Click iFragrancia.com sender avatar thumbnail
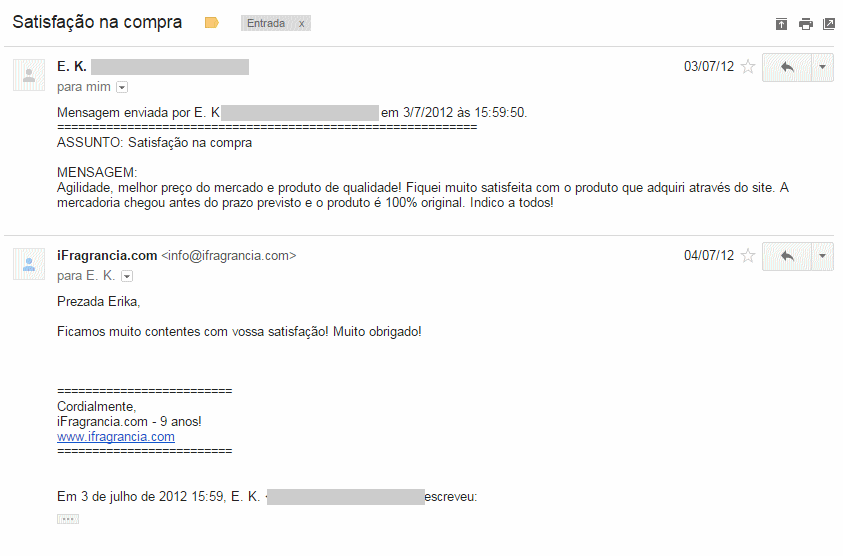Image resolution: width=843 pixels, height=556 pixels. (29, 264)
